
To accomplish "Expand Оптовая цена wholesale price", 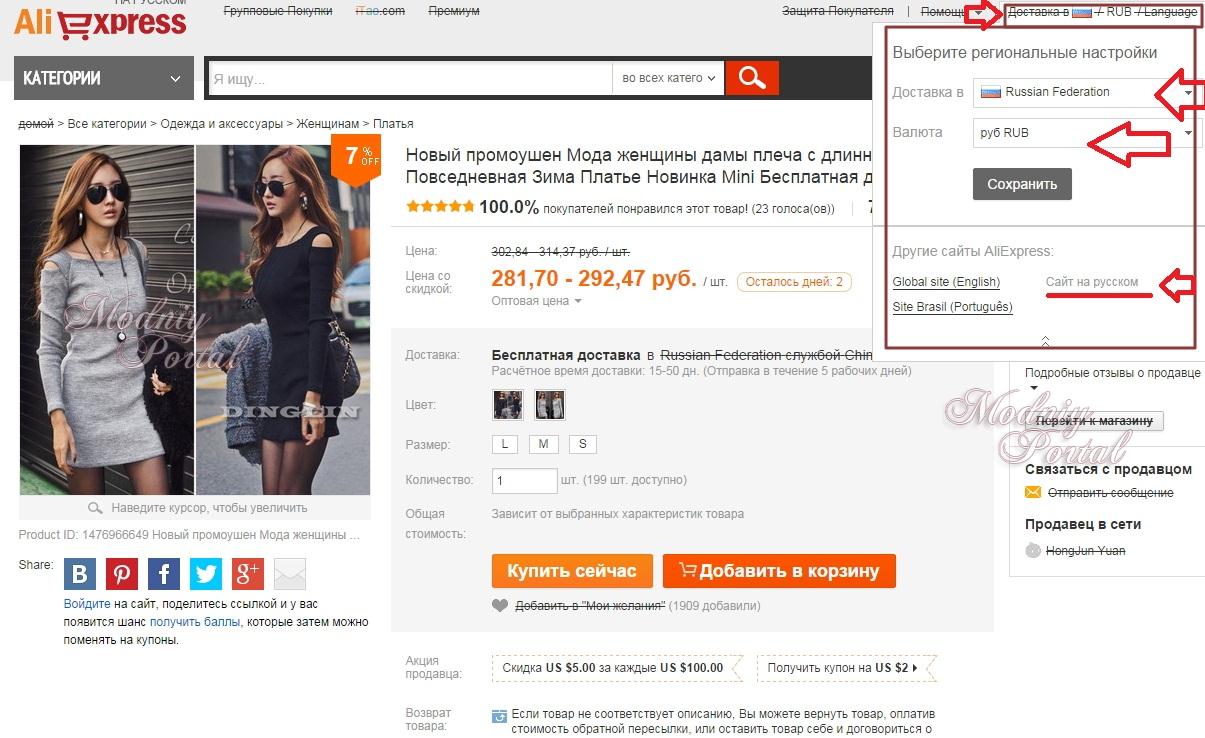I will tap(536, 301).
